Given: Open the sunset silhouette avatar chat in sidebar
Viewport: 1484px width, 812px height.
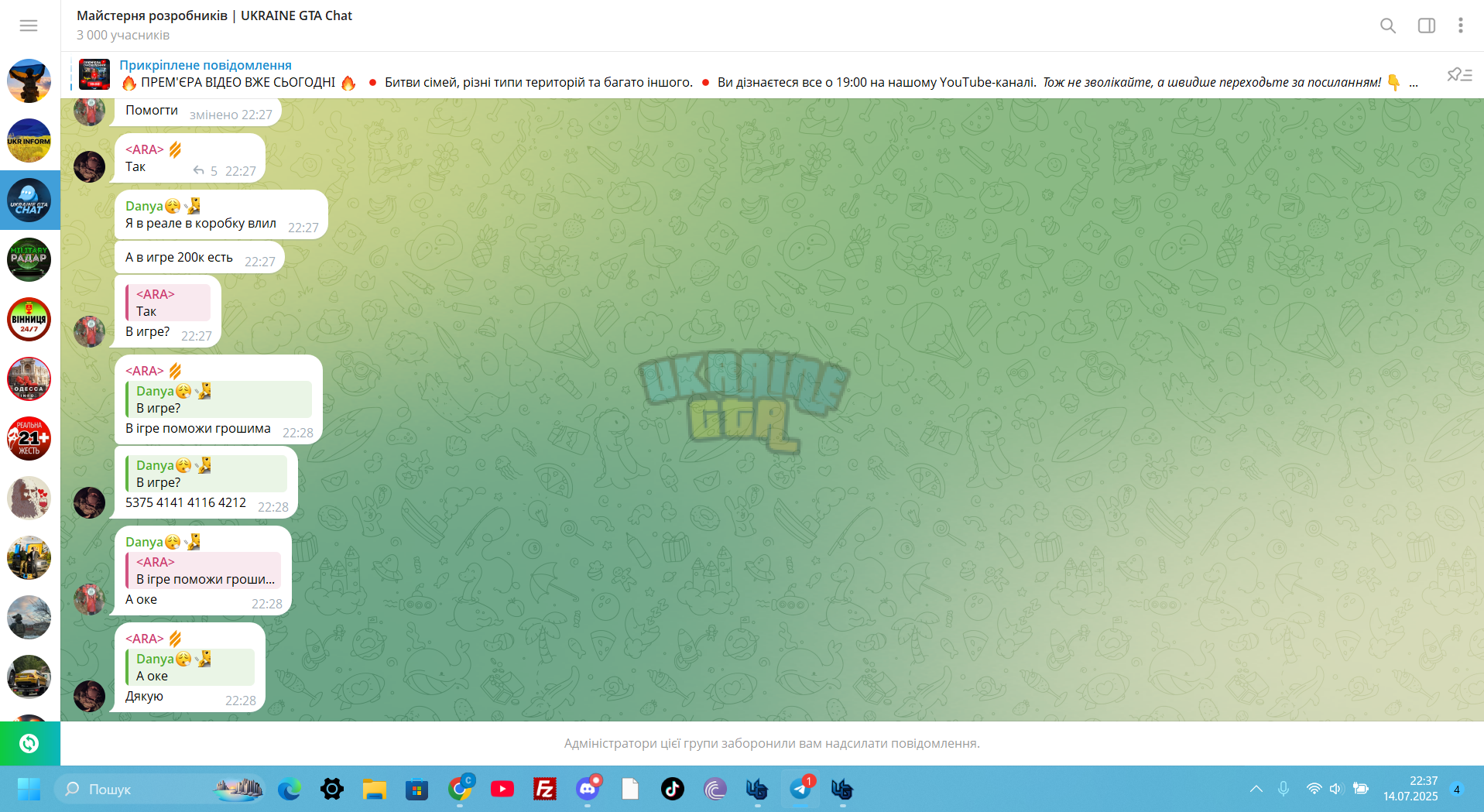Looking at the screenshot, I should pyautogui.click(x=29, y=81).
